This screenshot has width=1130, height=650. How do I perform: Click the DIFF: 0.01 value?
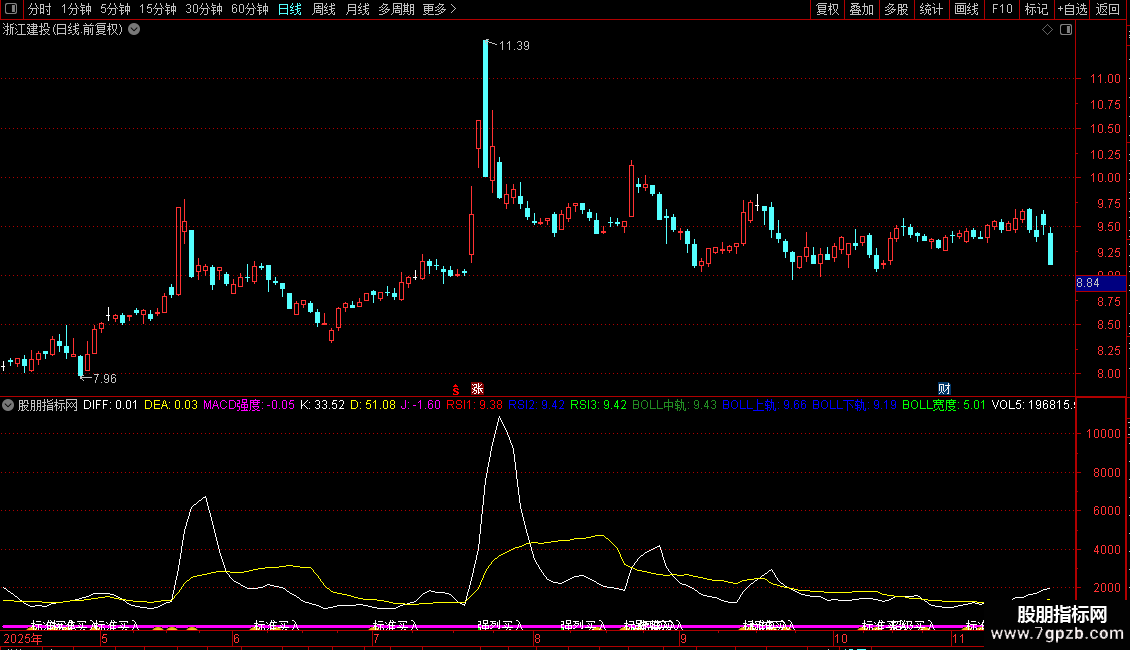(110, 405)
